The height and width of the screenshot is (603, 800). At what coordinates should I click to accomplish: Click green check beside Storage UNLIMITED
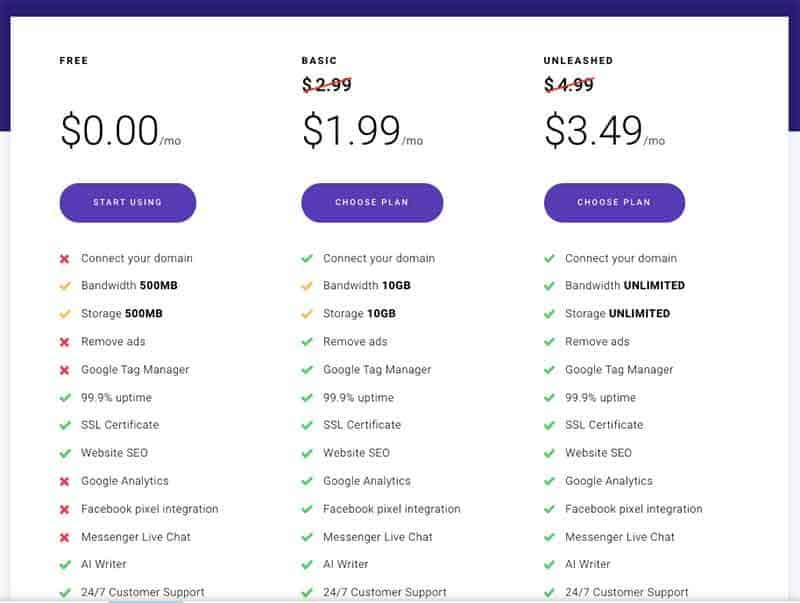coord(549,314)
